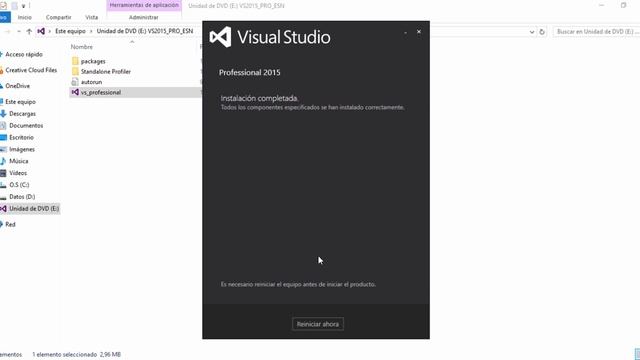Open Descargas folder in sidebar
This screenshot has height=360, width=640.
(x=22, y=114)
